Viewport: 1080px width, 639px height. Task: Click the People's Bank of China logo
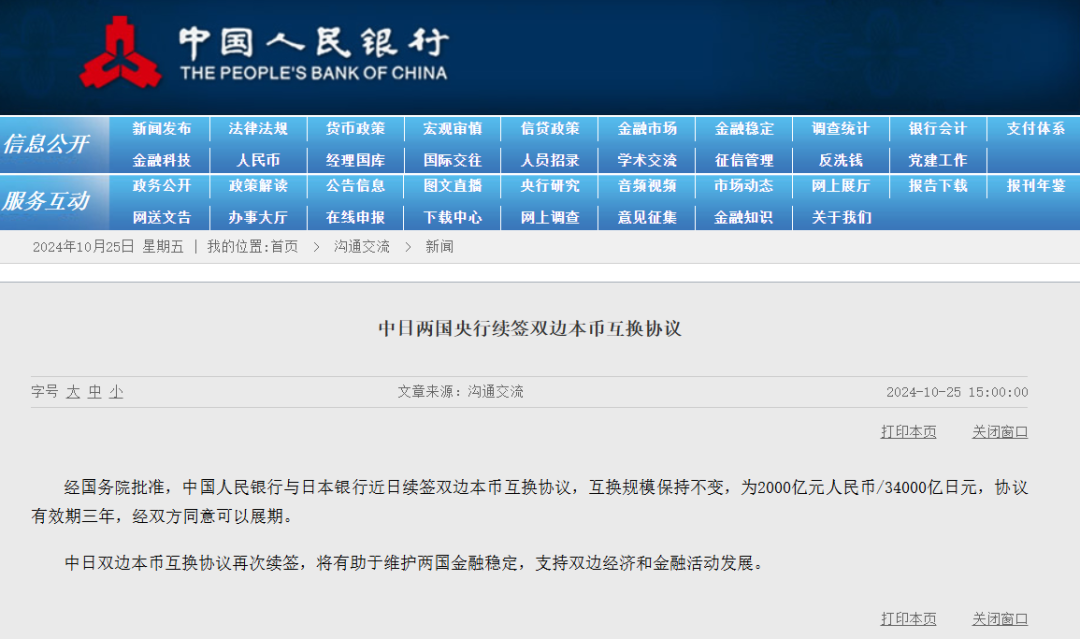pyautogui.click(x=120, y=53)
